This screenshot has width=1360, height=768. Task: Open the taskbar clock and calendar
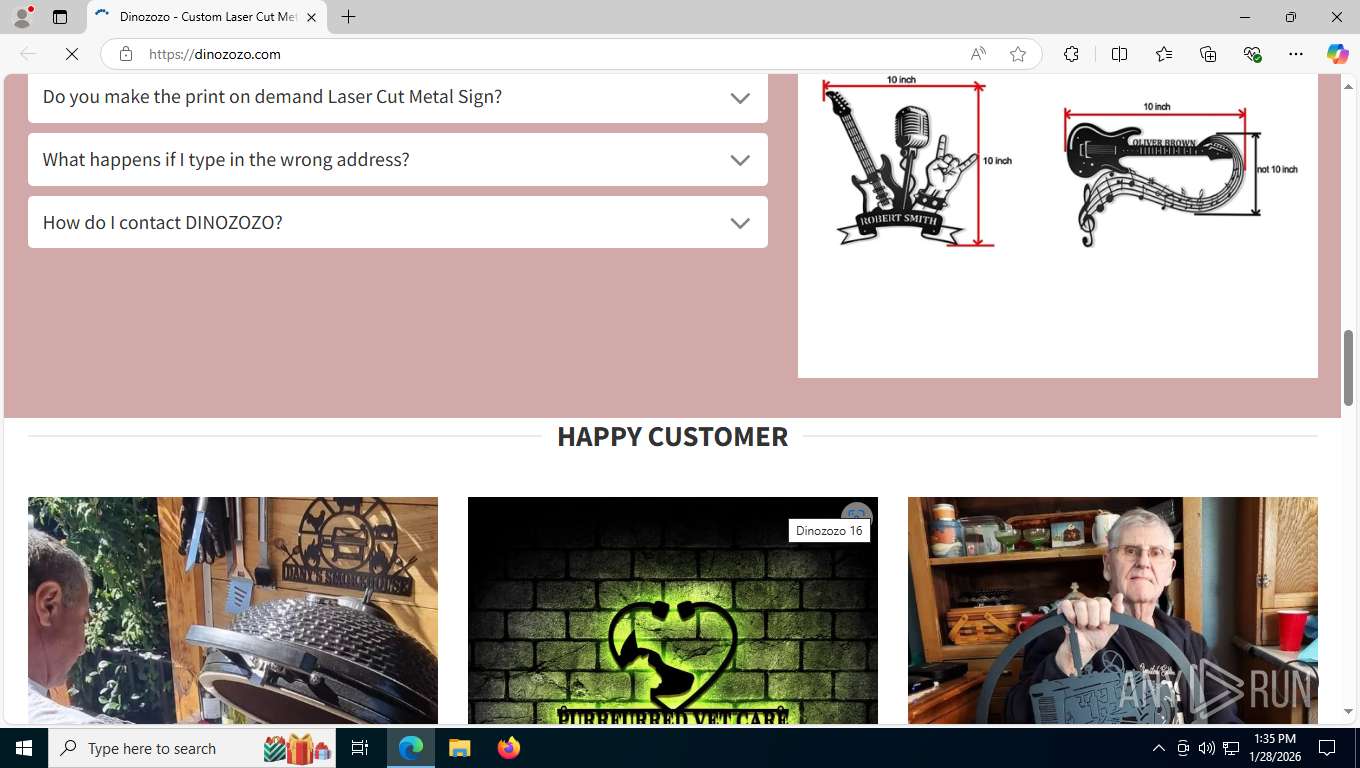point(1274,748)
